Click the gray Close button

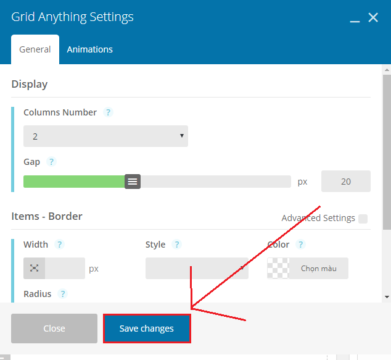pyautogui.click(x=54, y=328)
